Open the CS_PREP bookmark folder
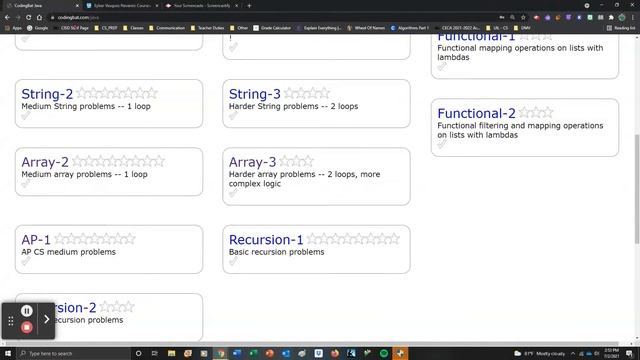Viewport: 640px width, 360px height. click(x=106, y=28)
